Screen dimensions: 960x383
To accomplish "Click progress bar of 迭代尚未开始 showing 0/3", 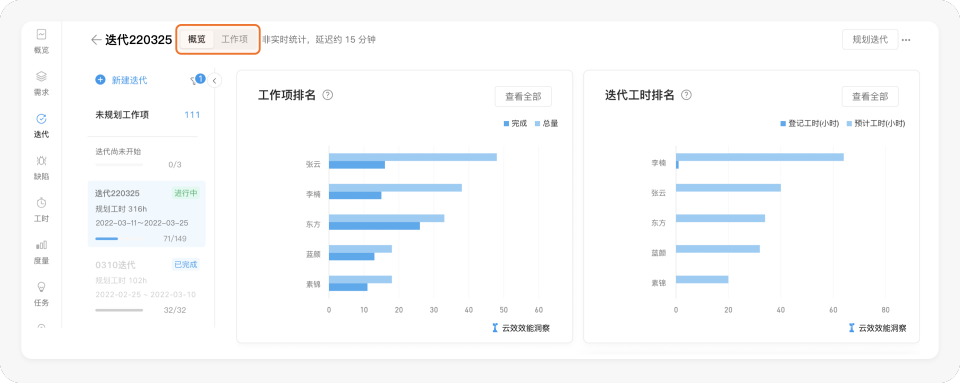I will [119, 165].
